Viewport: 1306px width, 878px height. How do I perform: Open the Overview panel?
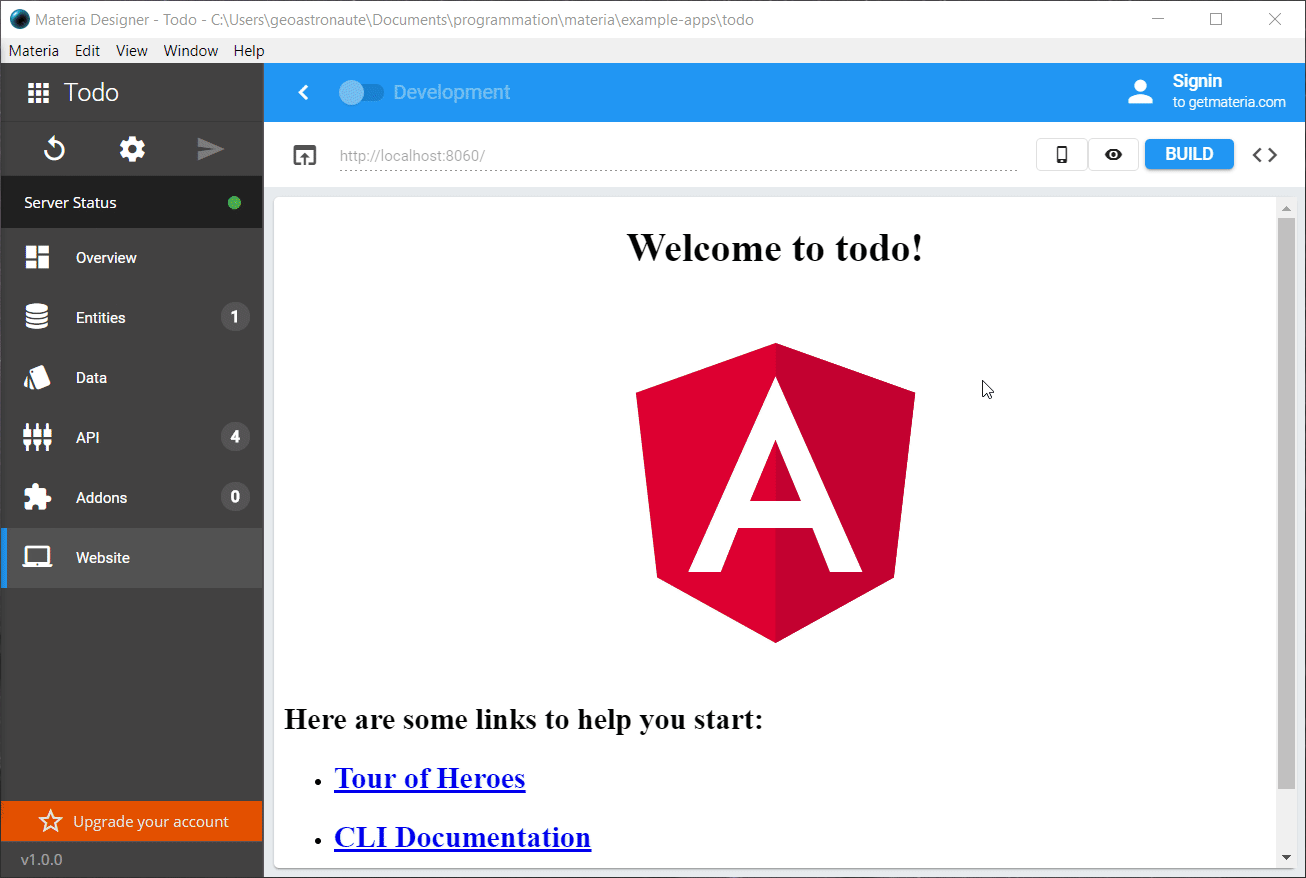(106, 257)
